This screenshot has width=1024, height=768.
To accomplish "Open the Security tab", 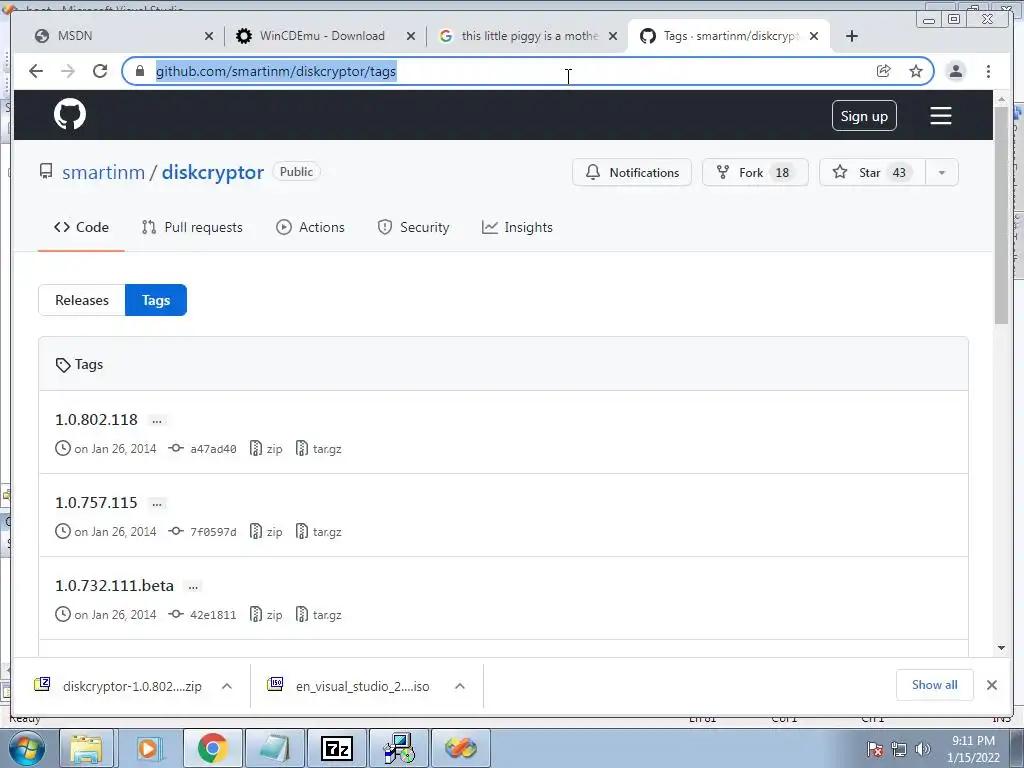I will pos(413,227).
